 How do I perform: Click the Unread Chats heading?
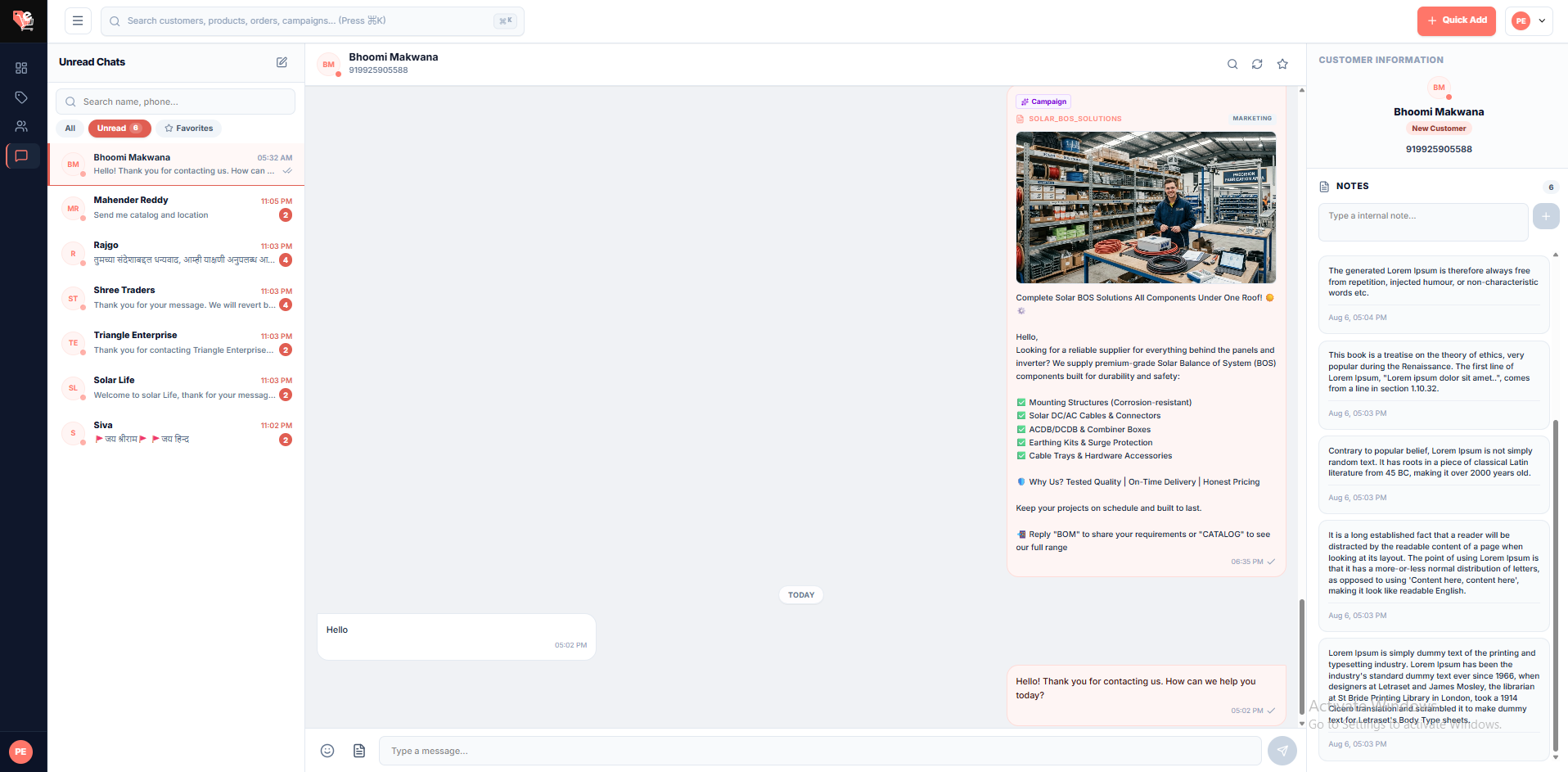[92, 62]
